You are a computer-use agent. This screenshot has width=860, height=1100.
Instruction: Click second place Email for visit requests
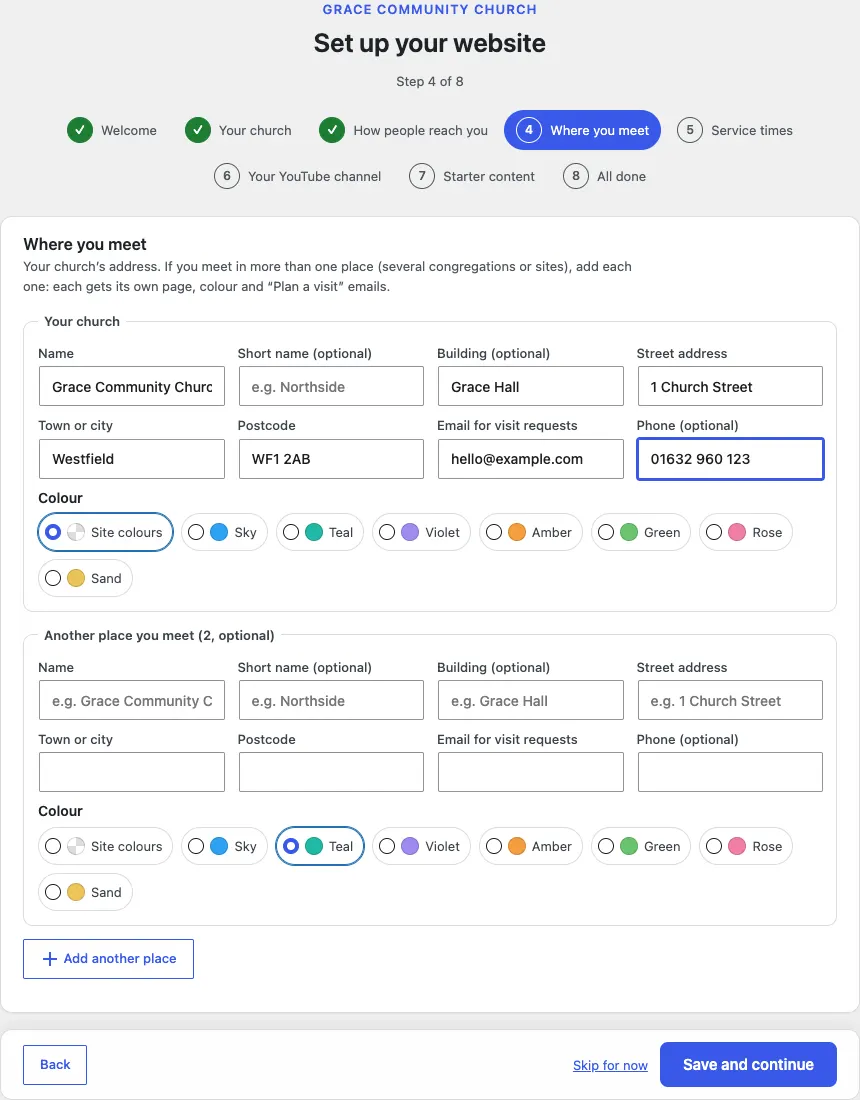(x=530, y=772)
